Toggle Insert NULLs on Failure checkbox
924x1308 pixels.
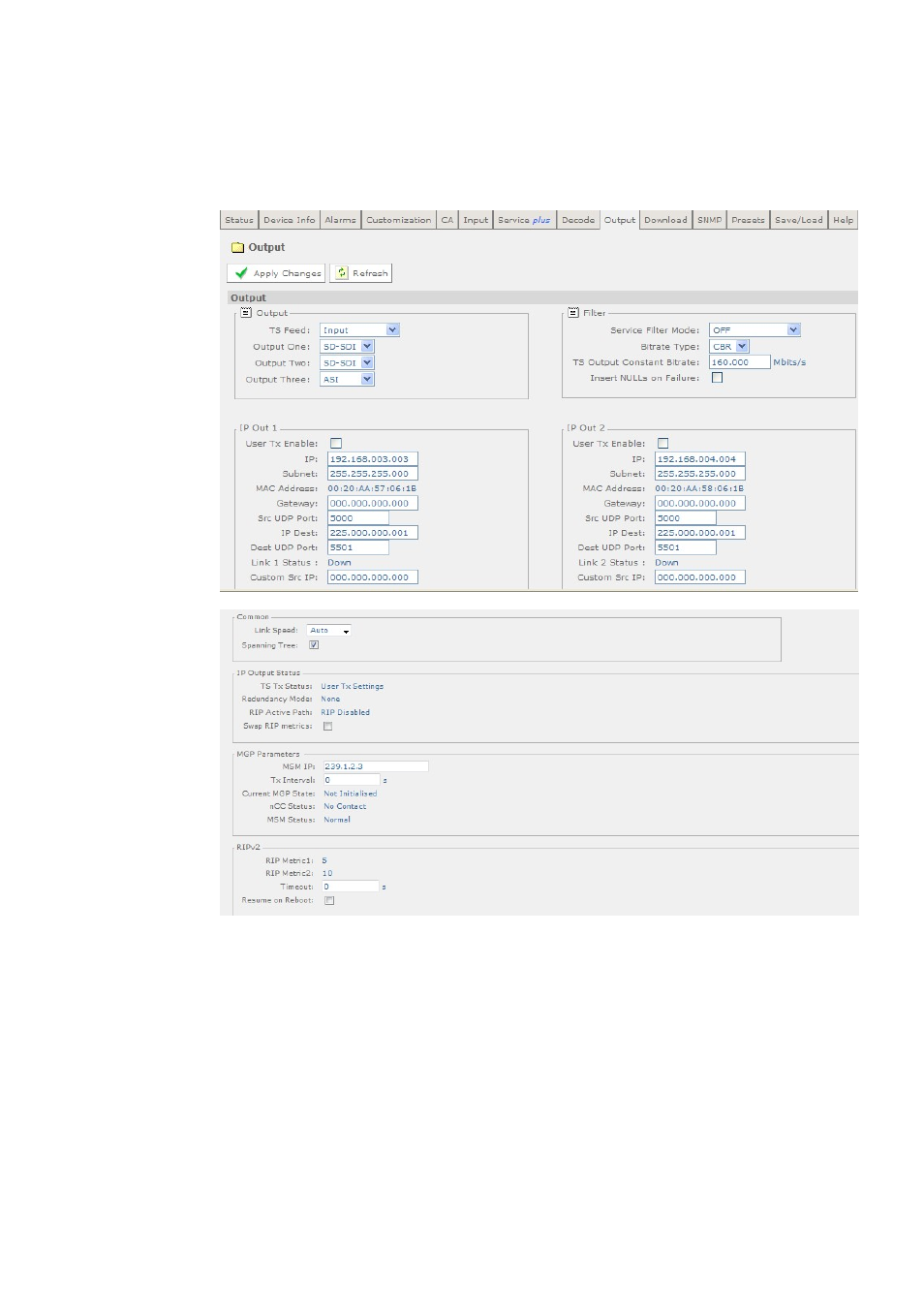click(718, 378)
